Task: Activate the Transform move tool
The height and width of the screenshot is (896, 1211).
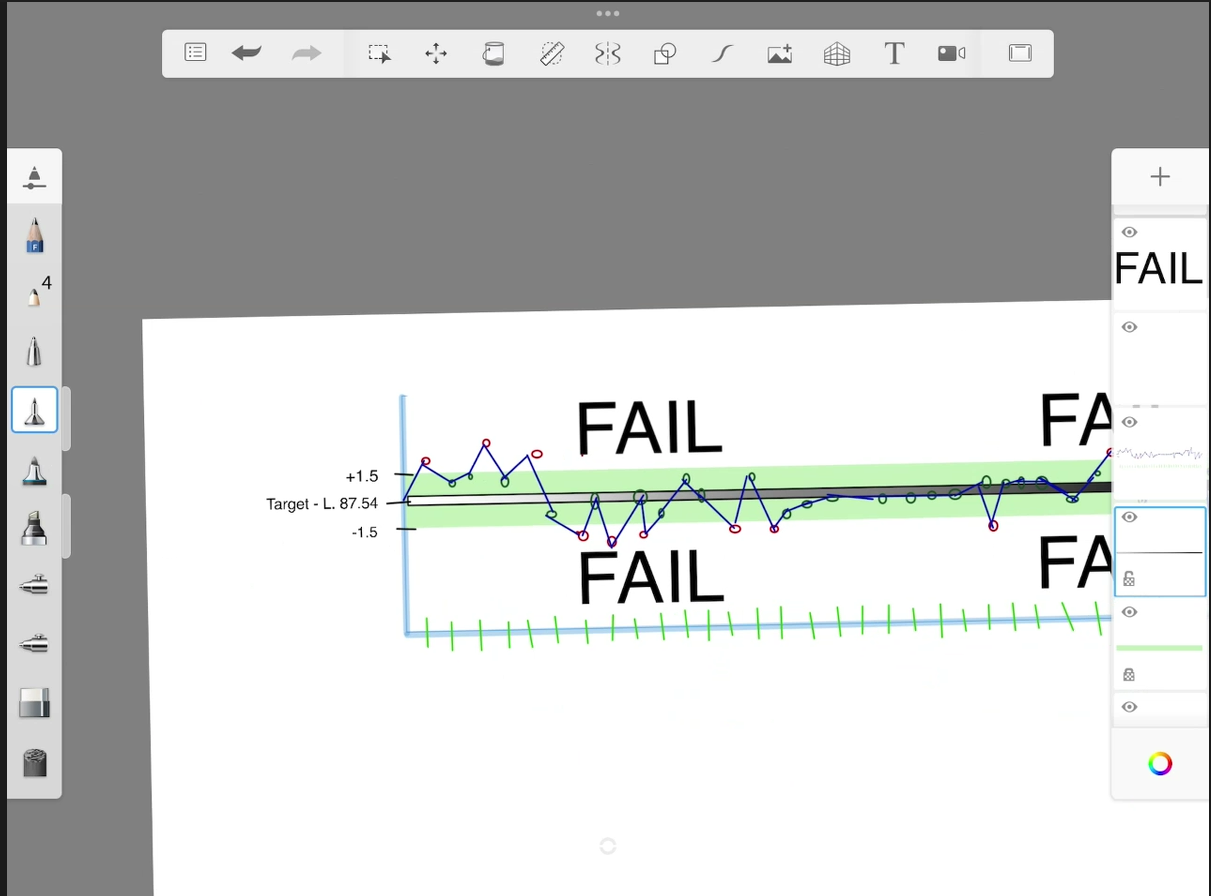Action: 436,54
